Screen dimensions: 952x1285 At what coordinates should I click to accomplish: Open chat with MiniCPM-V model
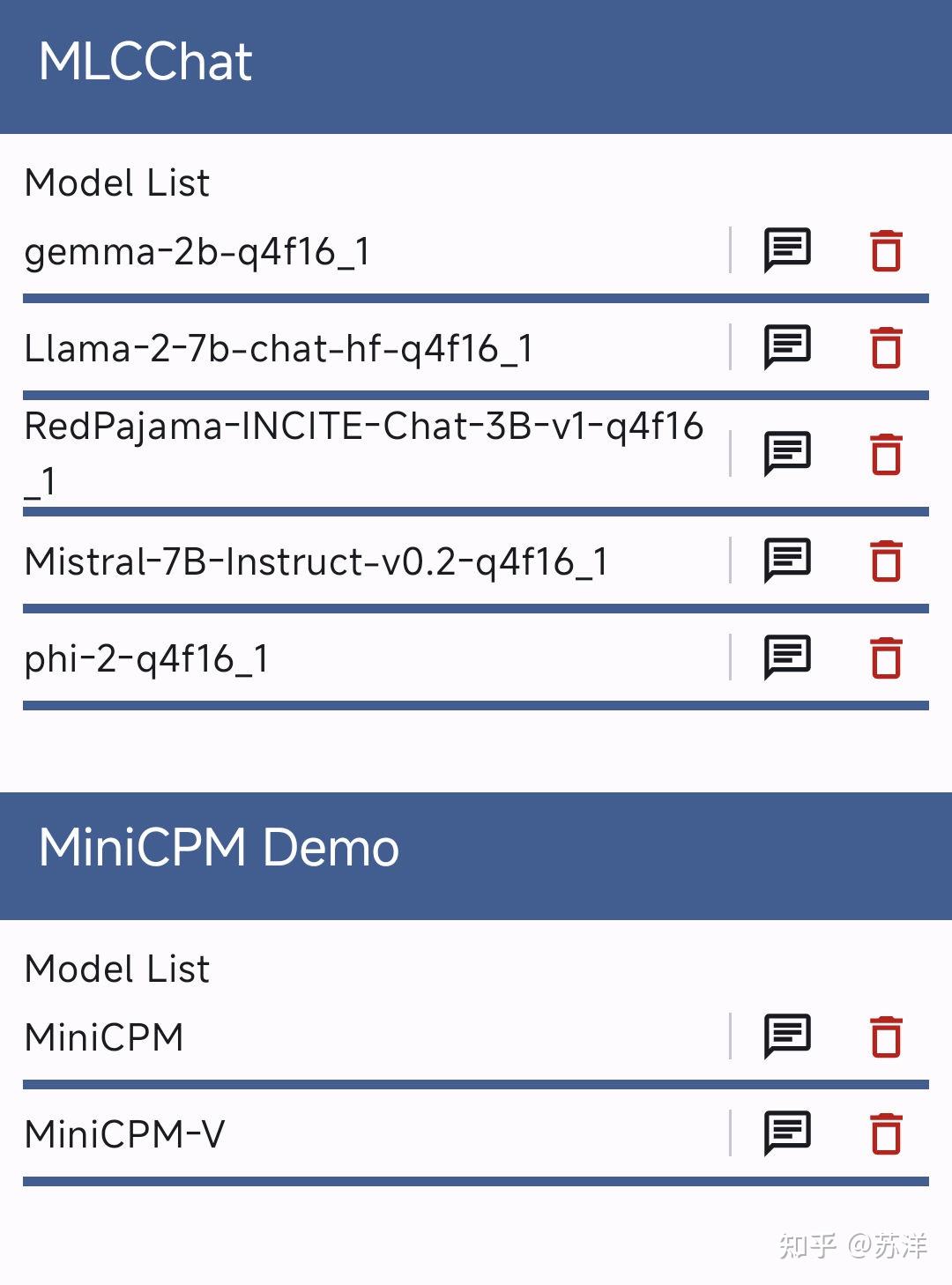pyautogui.click(x=786, y=1133)
